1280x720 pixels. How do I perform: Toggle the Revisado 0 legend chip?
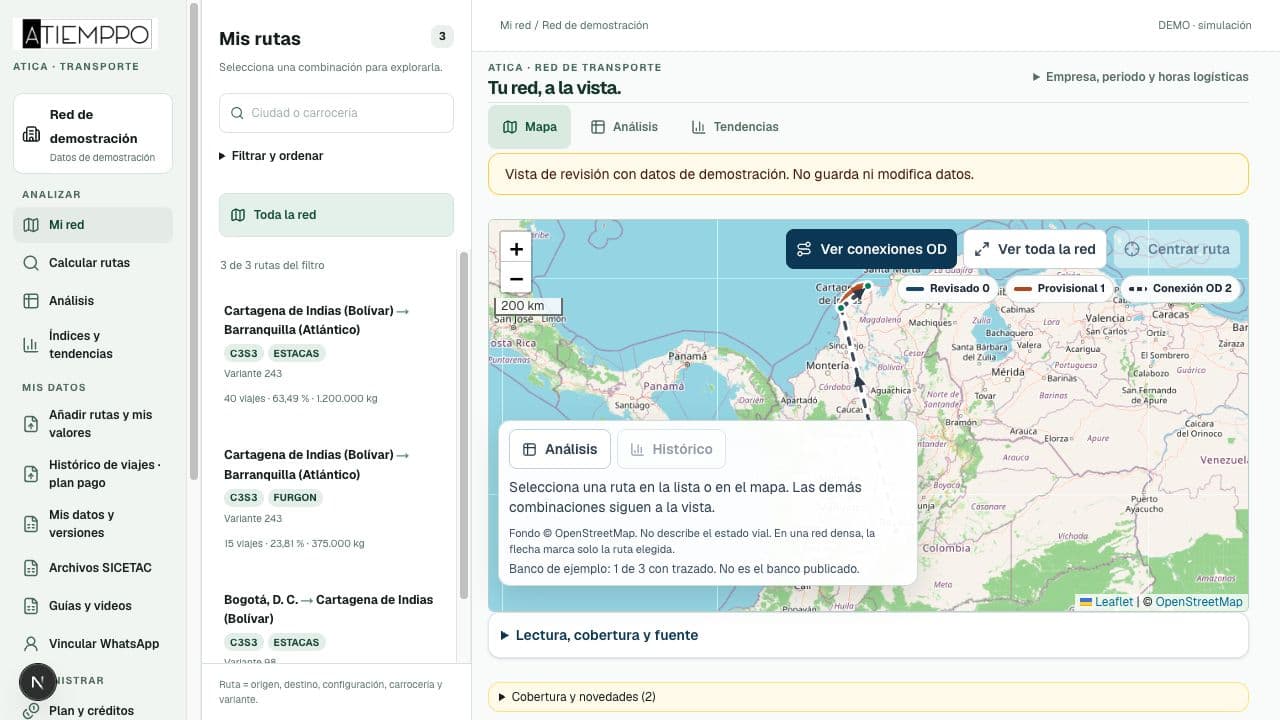(x=948, y=288)
